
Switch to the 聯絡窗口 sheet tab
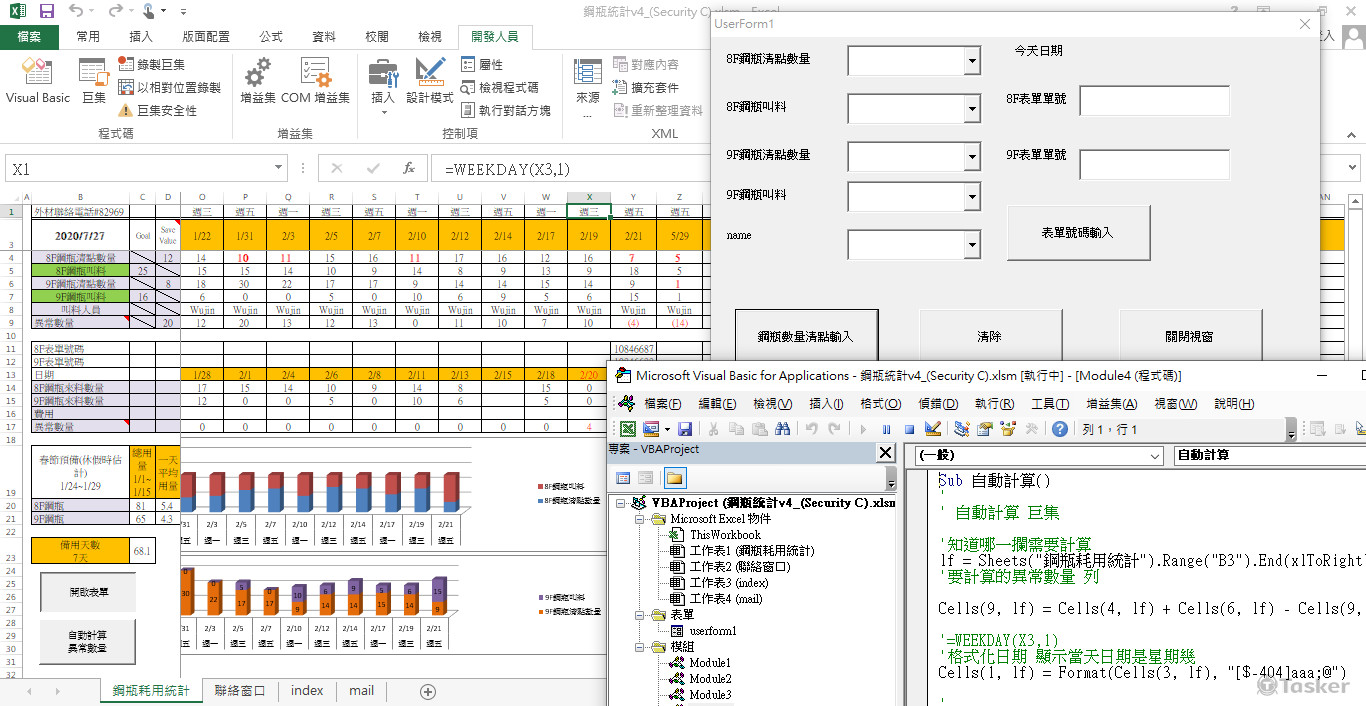239,691
